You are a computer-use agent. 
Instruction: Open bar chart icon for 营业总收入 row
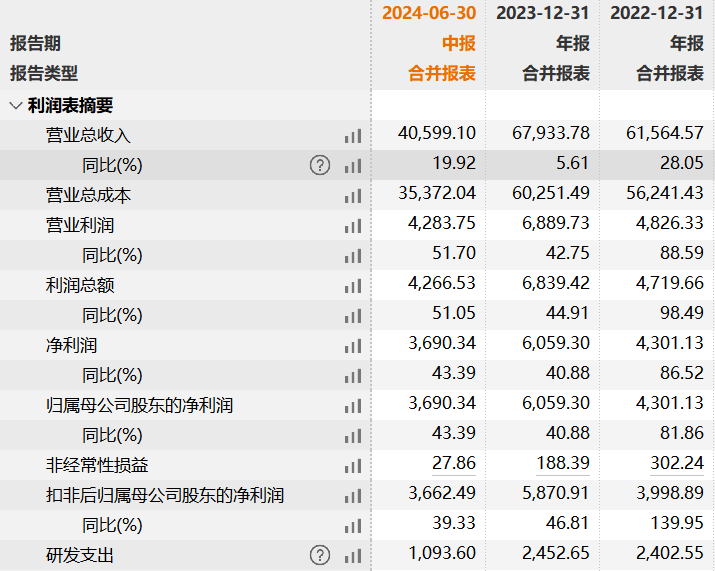point(353,136)
